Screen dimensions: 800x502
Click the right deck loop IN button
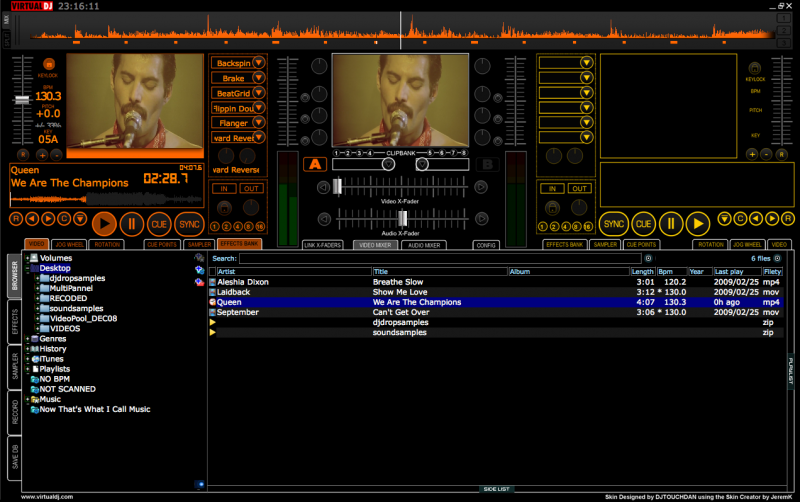(x=552, y=189)
